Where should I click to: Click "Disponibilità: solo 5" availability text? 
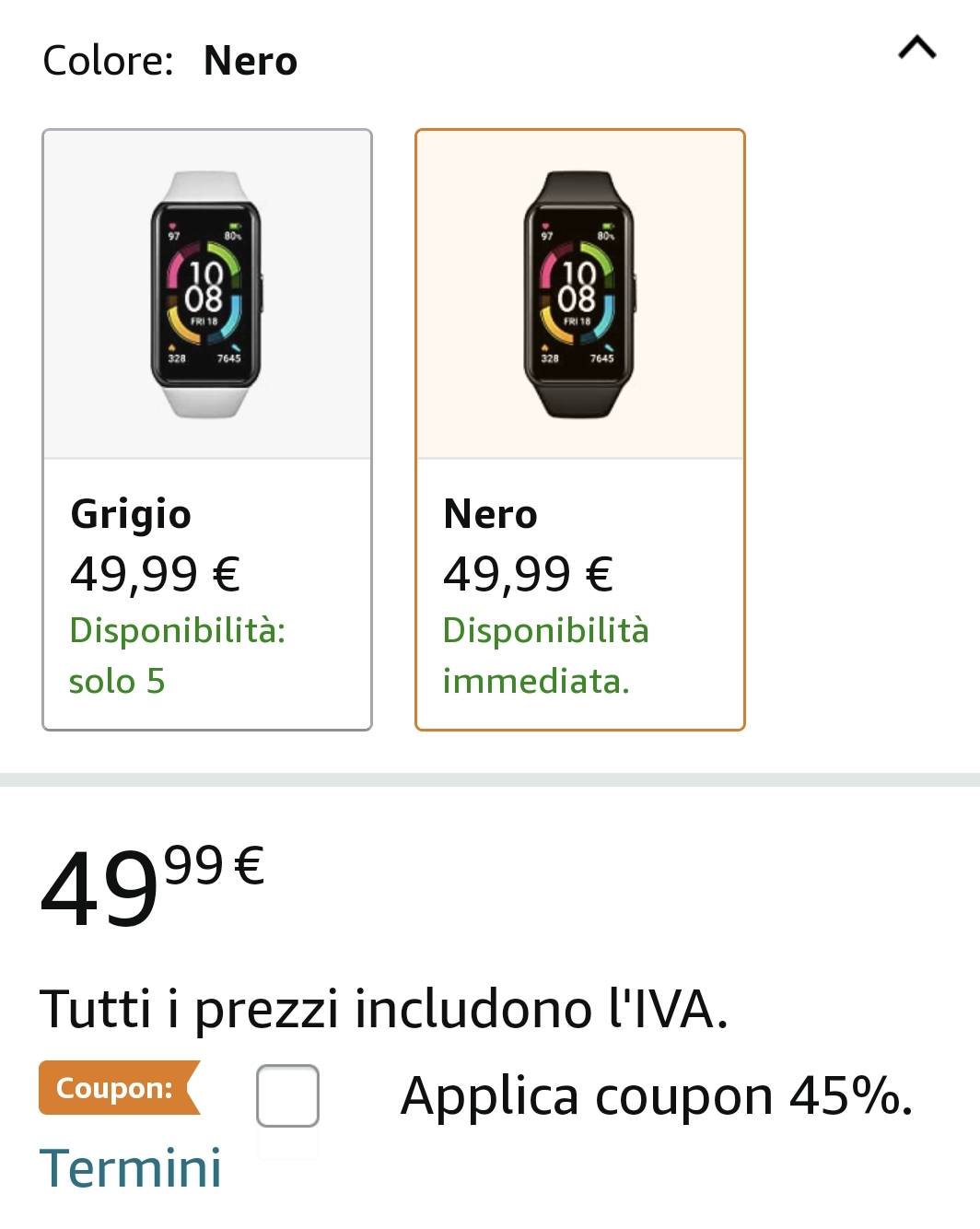[x=177, y=655]
